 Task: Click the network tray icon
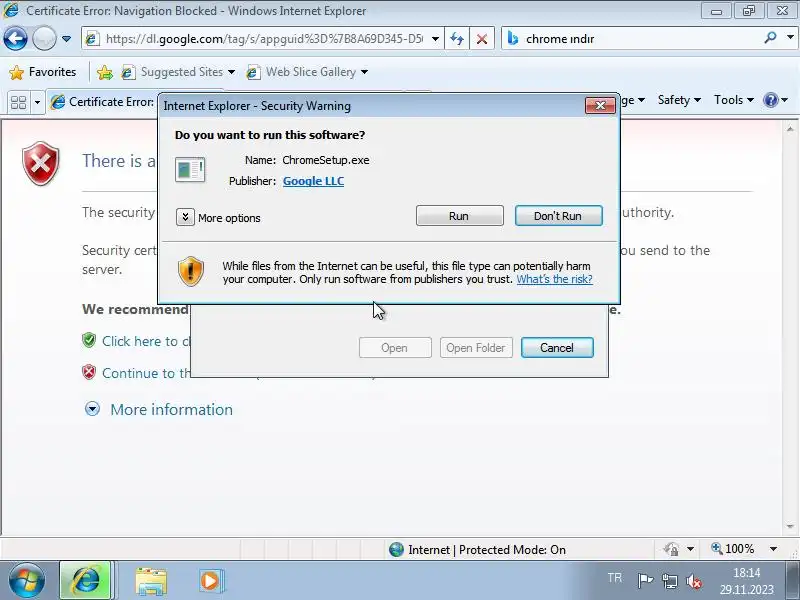669,581
